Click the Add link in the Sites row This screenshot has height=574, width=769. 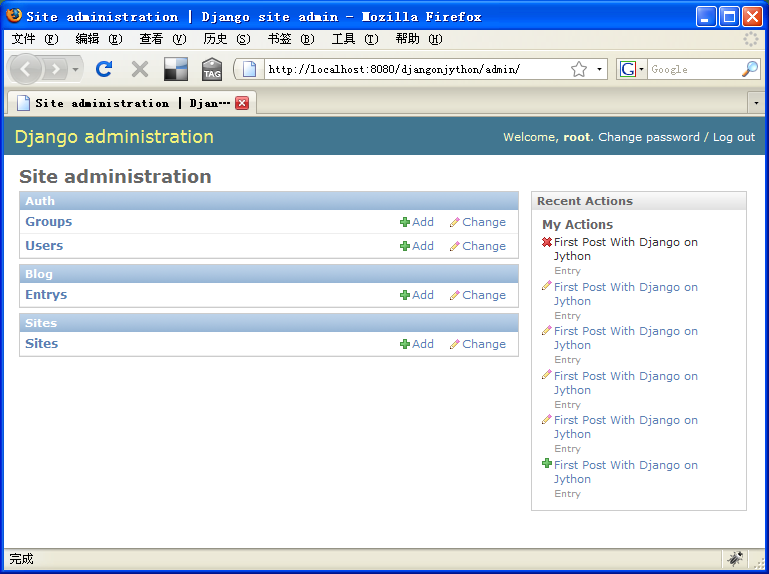(x=423, y=344)
